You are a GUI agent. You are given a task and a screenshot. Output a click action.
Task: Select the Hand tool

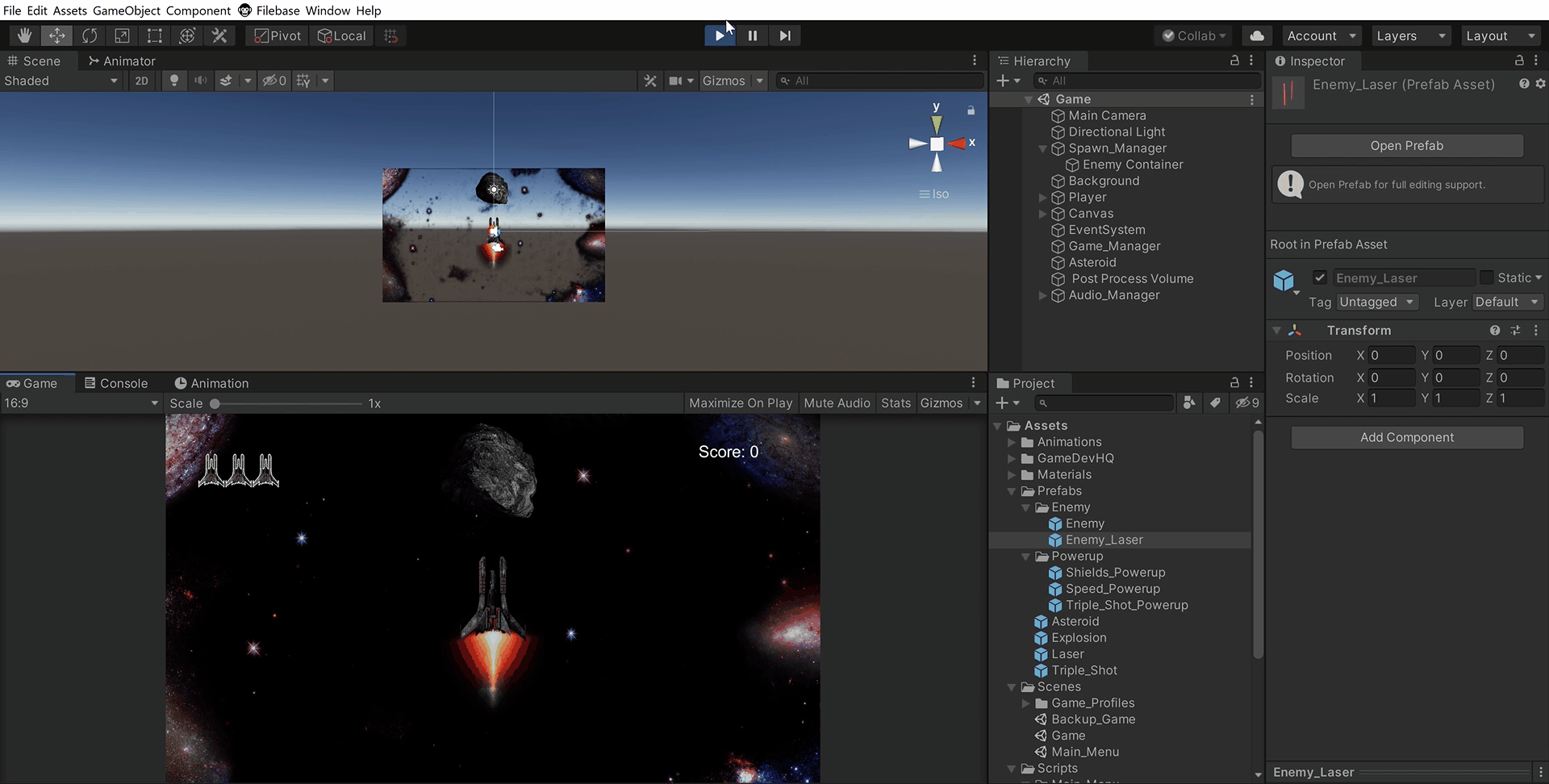(x=24, y=35)
